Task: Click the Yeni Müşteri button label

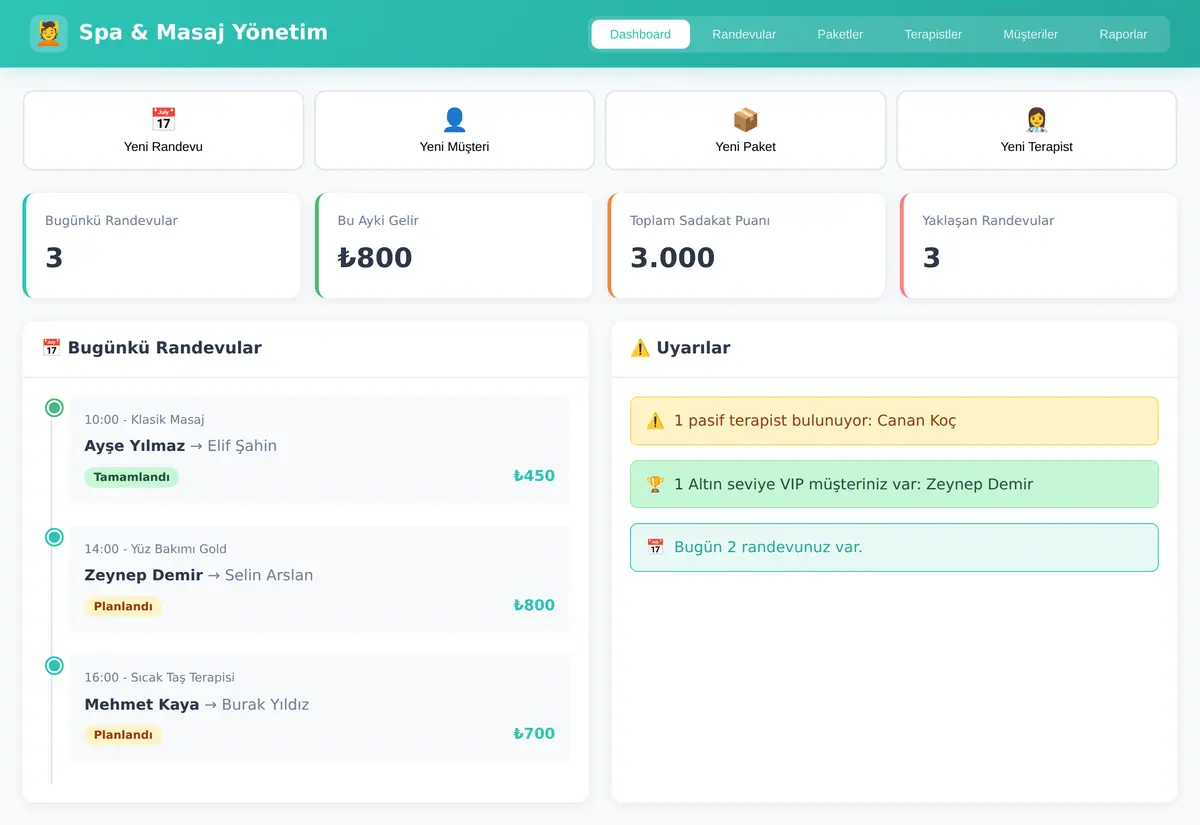Action: pyautogui.click(x=454, y=147)
